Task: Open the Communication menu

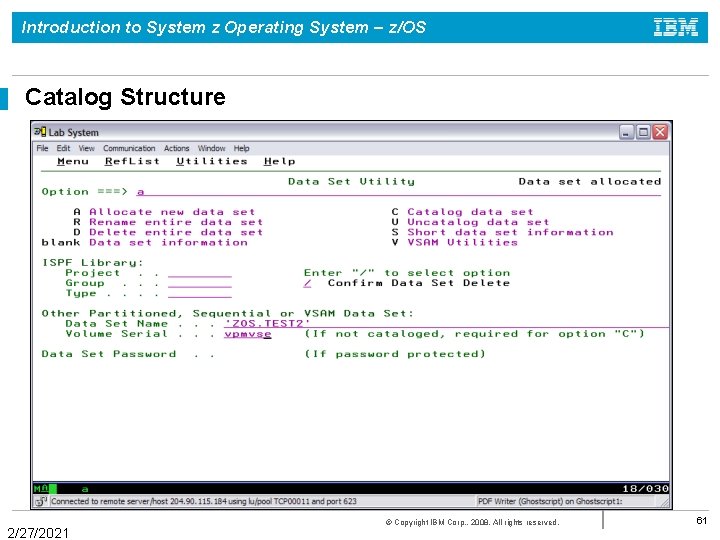Action: tap(129, 148)
